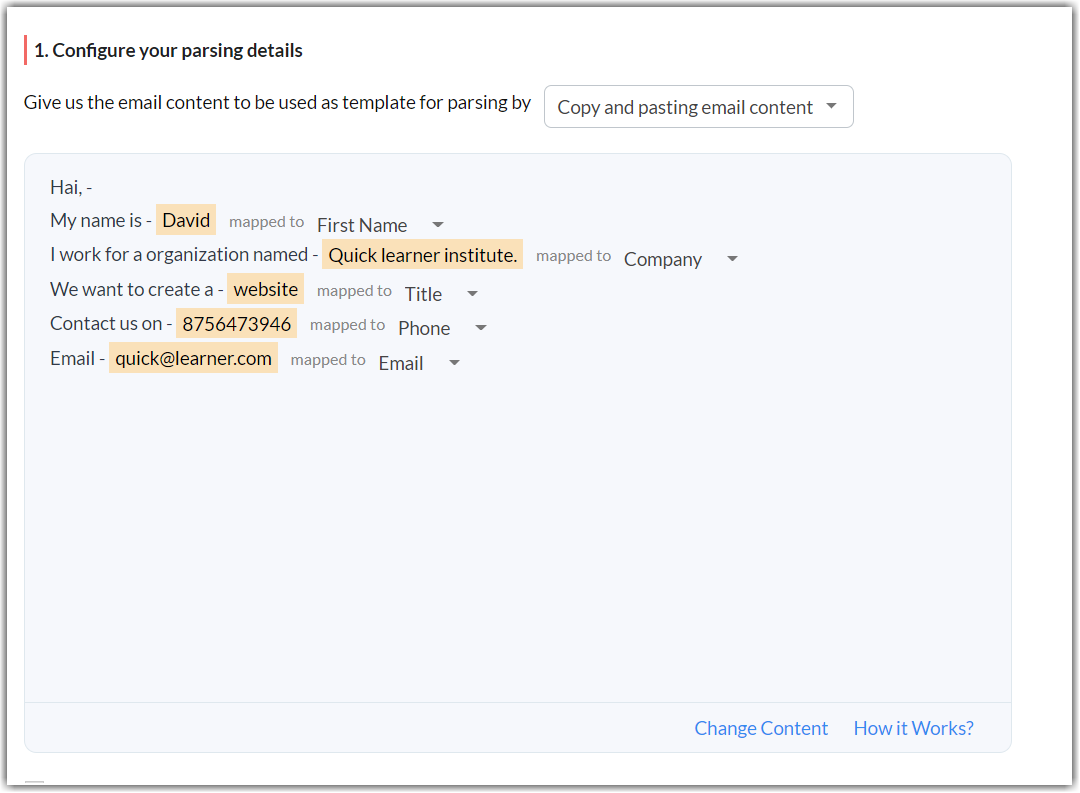Click the highlighted quick@learner.com address
1080x793 pixels.
(x=193, y=358)
